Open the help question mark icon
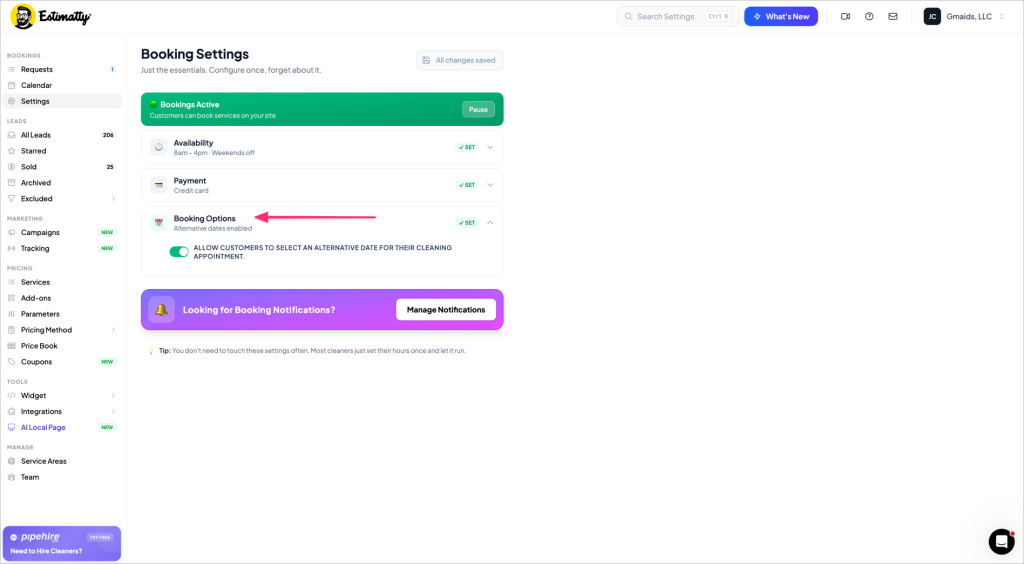The height and width of the screenshot is (564, 1024). click(869, 16)
